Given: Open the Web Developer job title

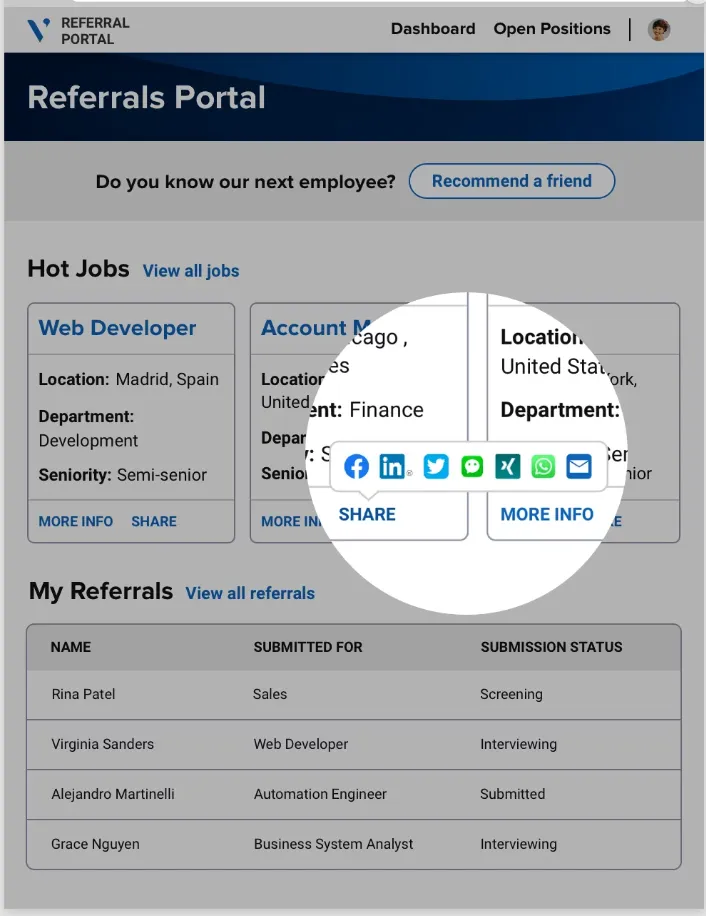Looking at the screenshot, I should (117, 328).
